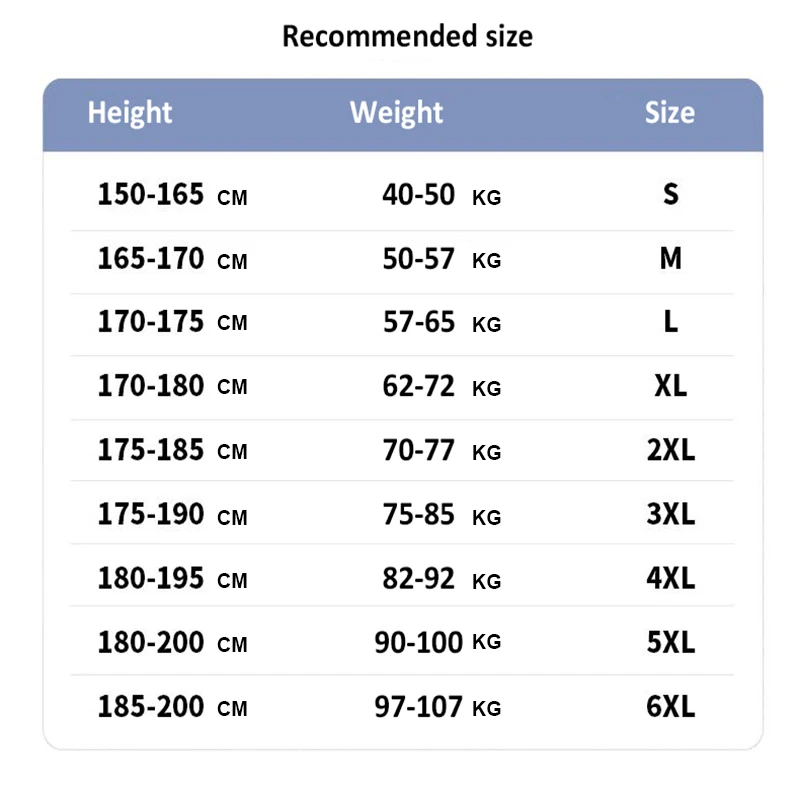
Task: Select the 150-165 CM height cell
Action: (x=171, y=195)
